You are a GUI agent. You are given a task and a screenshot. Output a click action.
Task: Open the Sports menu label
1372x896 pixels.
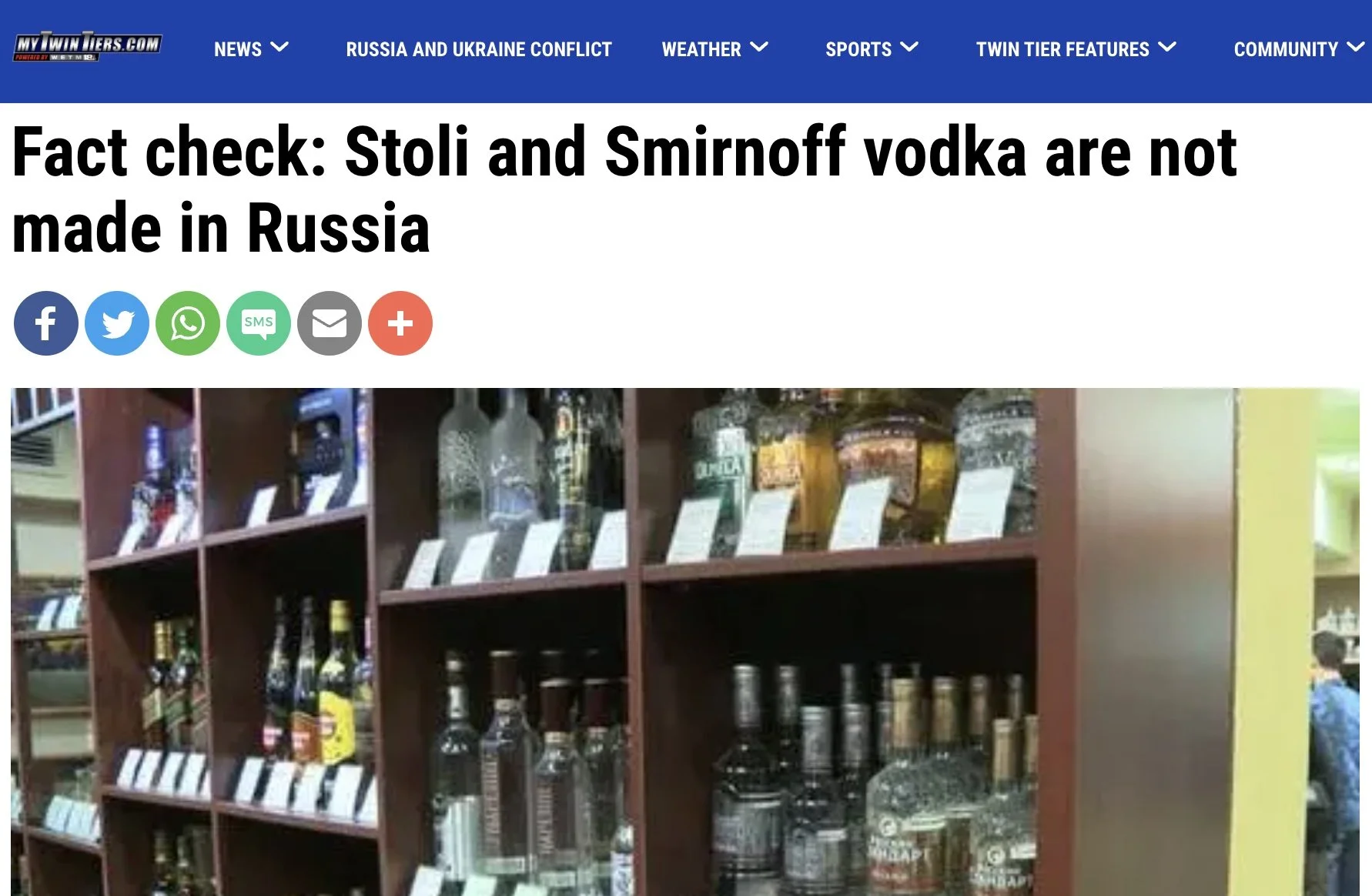click(858, 49)
